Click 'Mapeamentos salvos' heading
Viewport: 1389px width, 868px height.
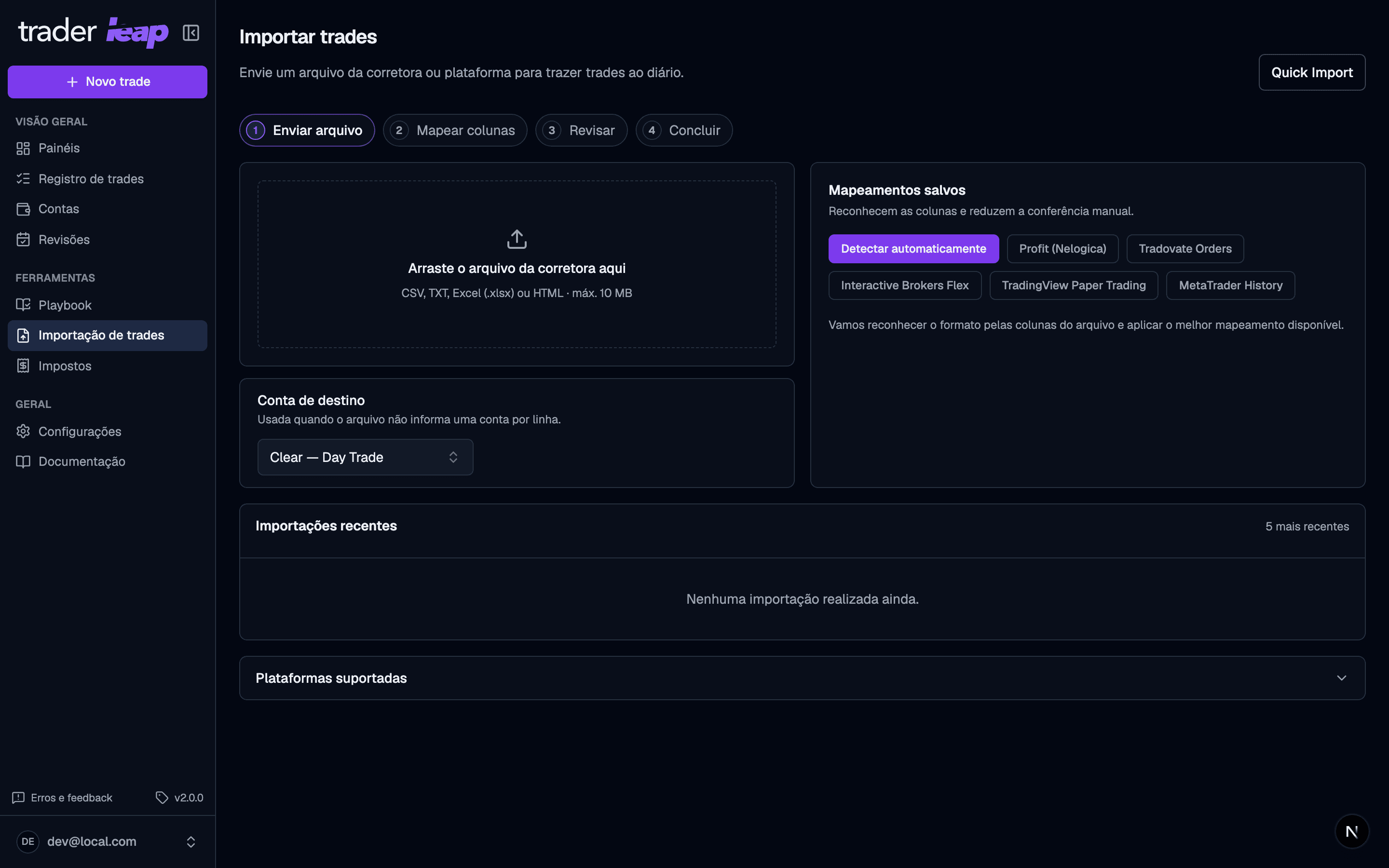897,190
